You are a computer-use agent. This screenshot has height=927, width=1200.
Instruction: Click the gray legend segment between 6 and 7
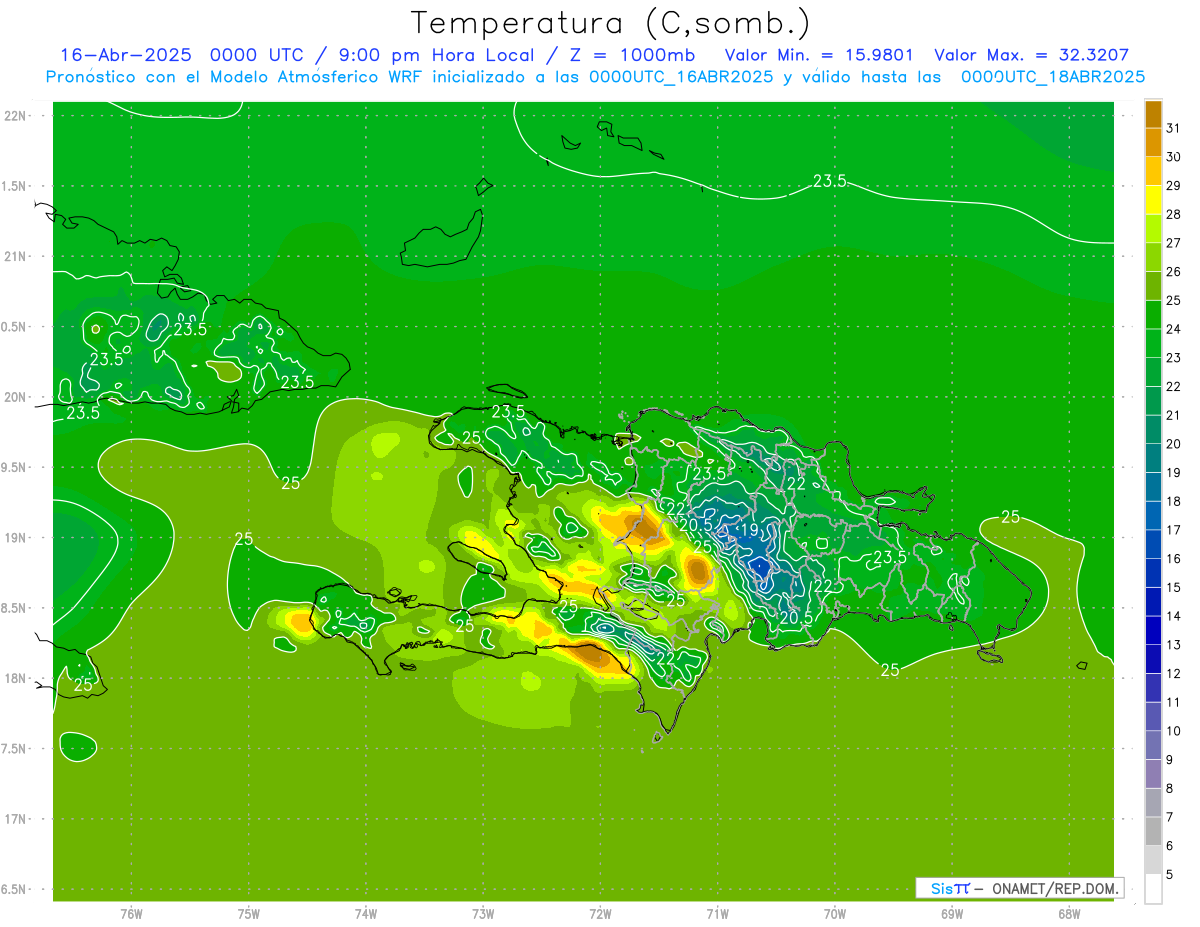tap(1153, 831)
